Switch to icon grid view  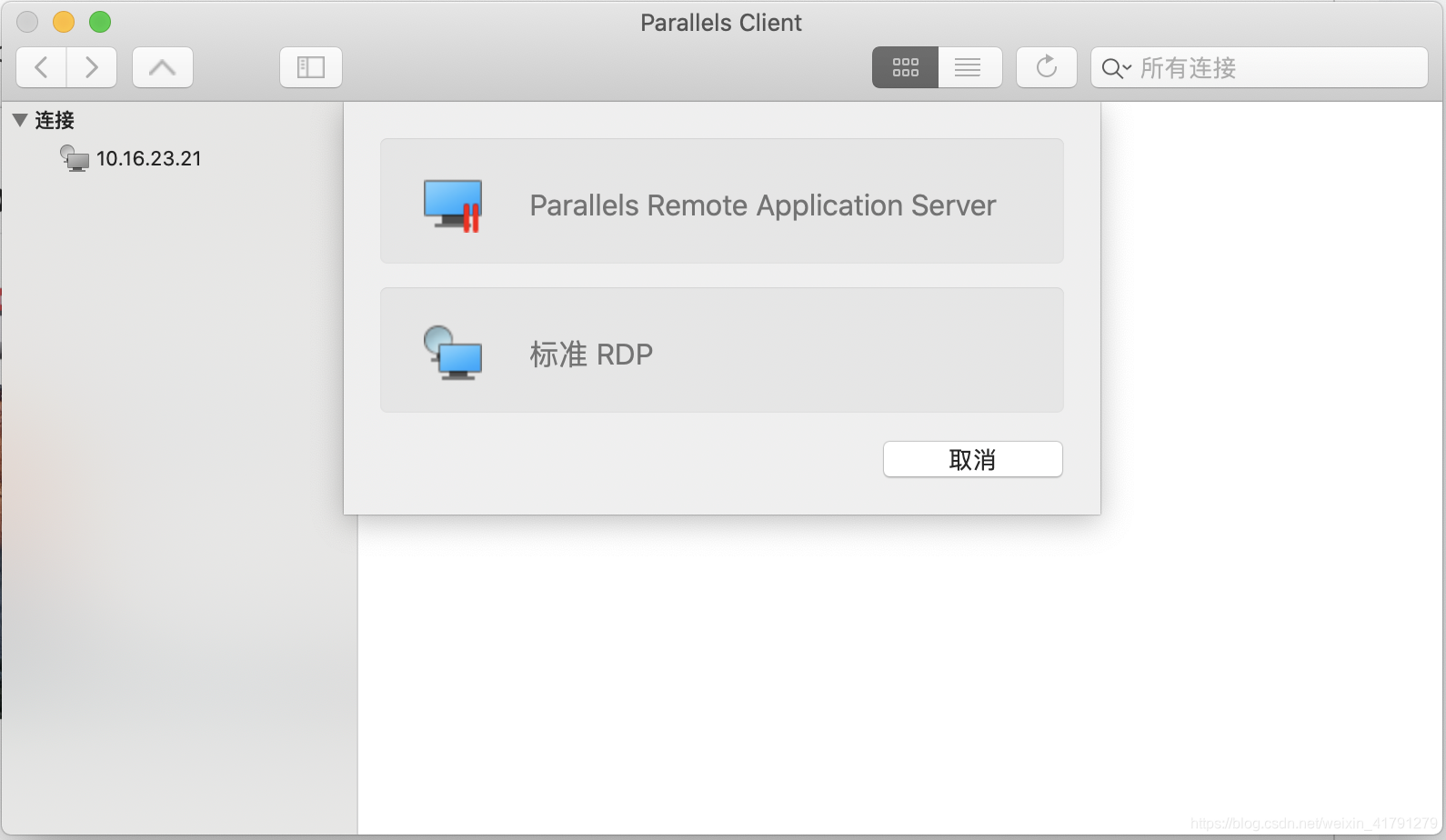tap(905, 67)
